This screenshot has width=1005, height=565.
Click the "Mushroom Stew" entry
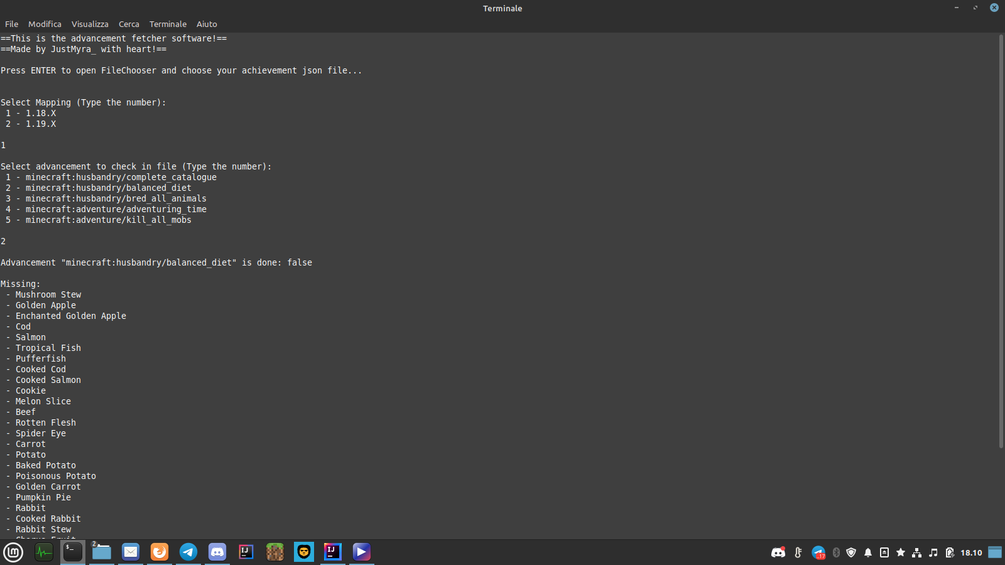point(48,295)
